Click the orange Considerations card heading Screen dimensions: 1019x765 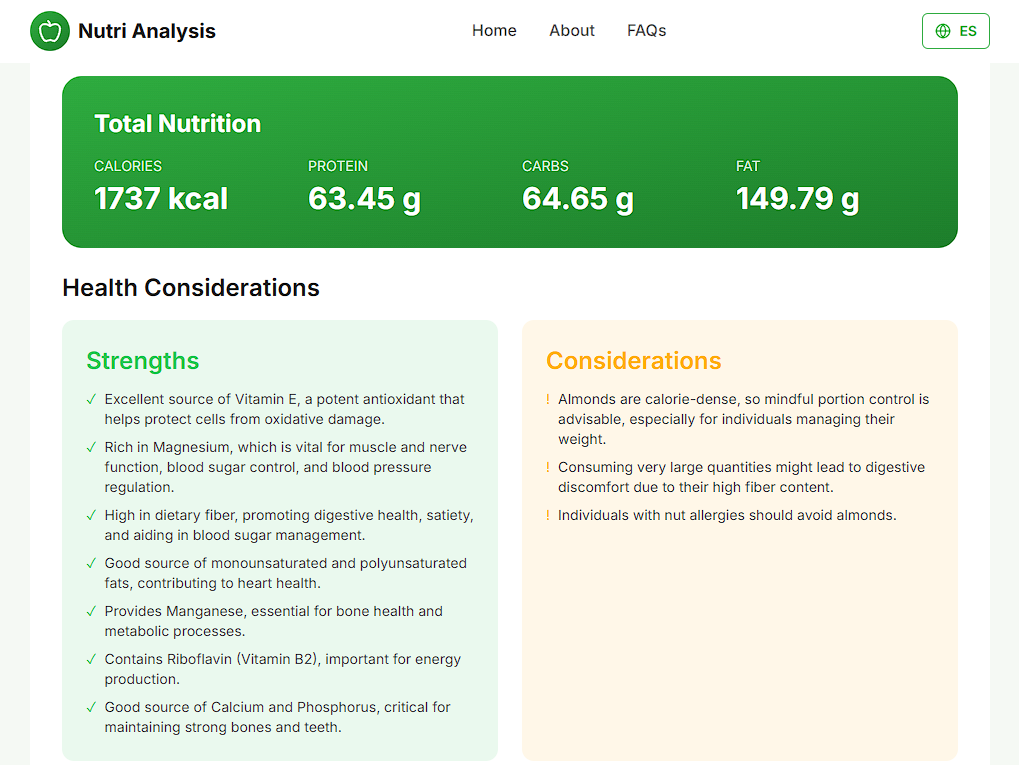click(x=634, y=361)
